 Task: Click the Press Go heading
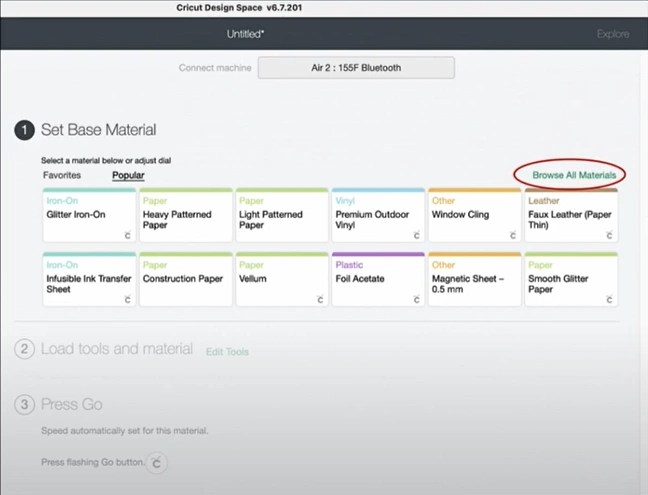[x=71, y=404]
